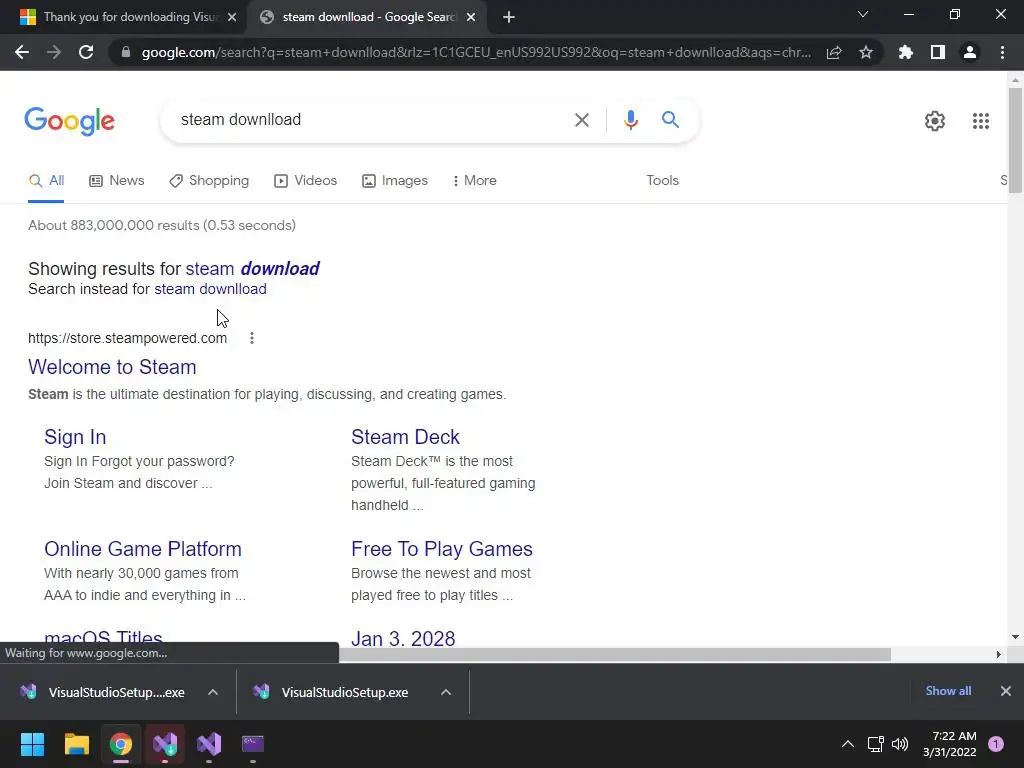The width and height of the screenshot is (1024, 768).
Task: Open Chrome side panel icon
Action: tap(938, 52)
